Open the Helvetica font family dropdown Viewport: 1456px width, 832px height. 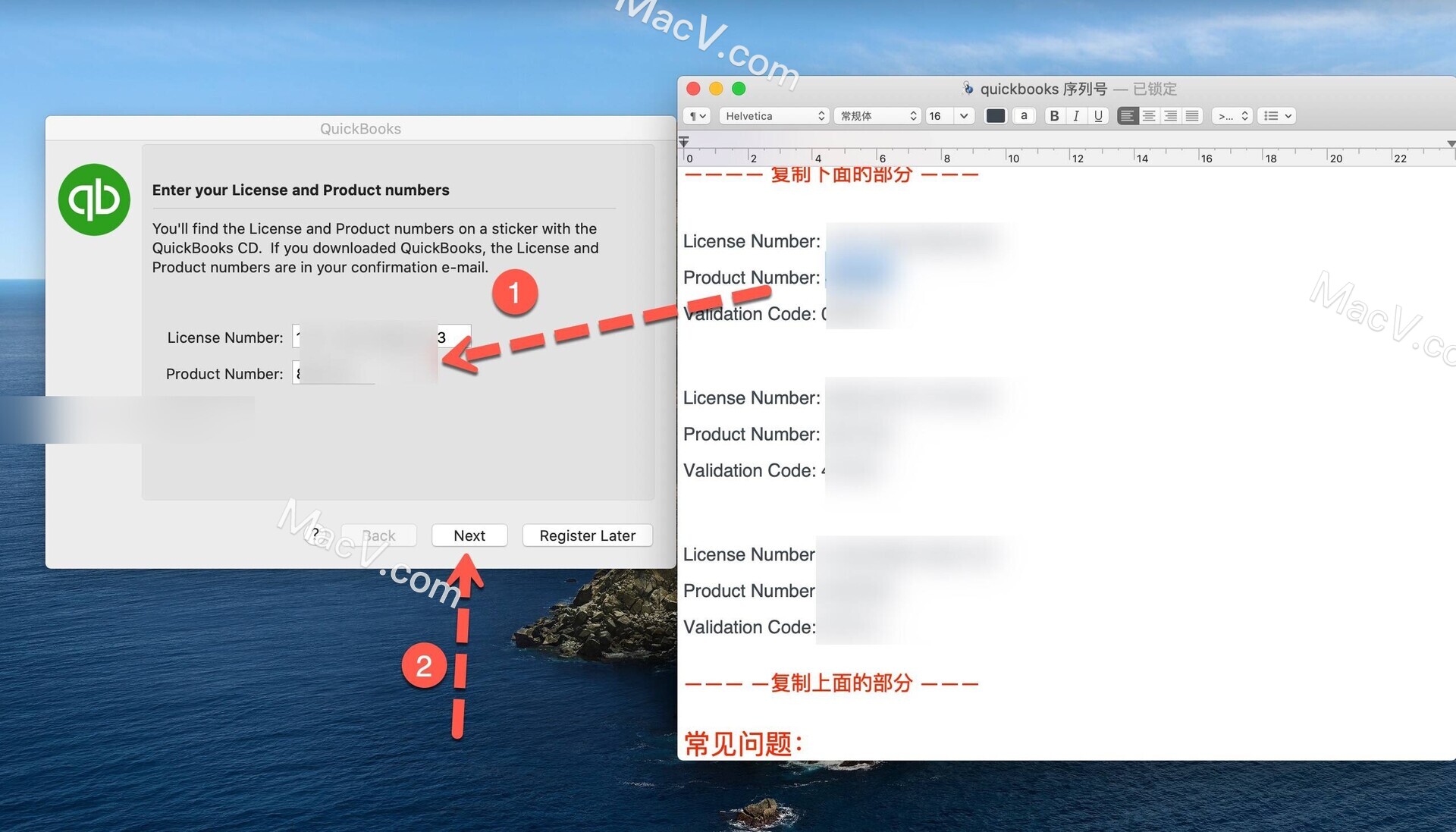[x=774, y=116]
